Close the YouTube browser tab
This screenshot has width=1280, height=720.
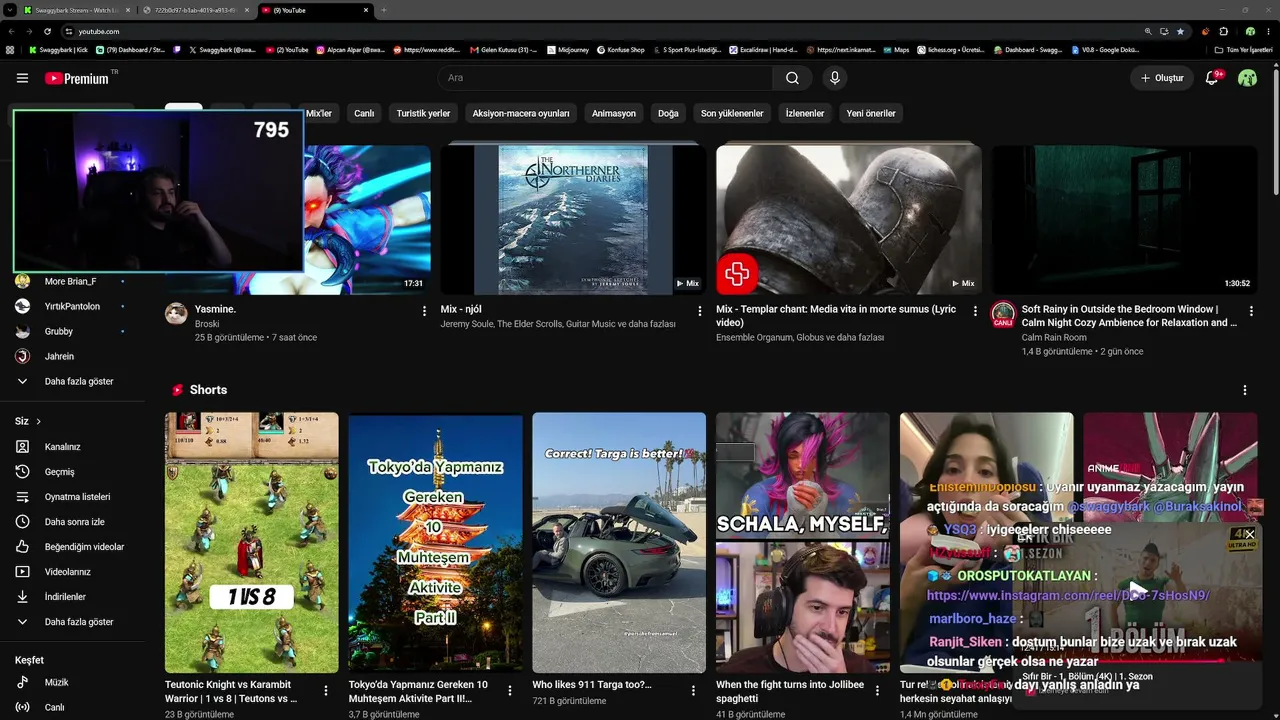pos(366,10)
